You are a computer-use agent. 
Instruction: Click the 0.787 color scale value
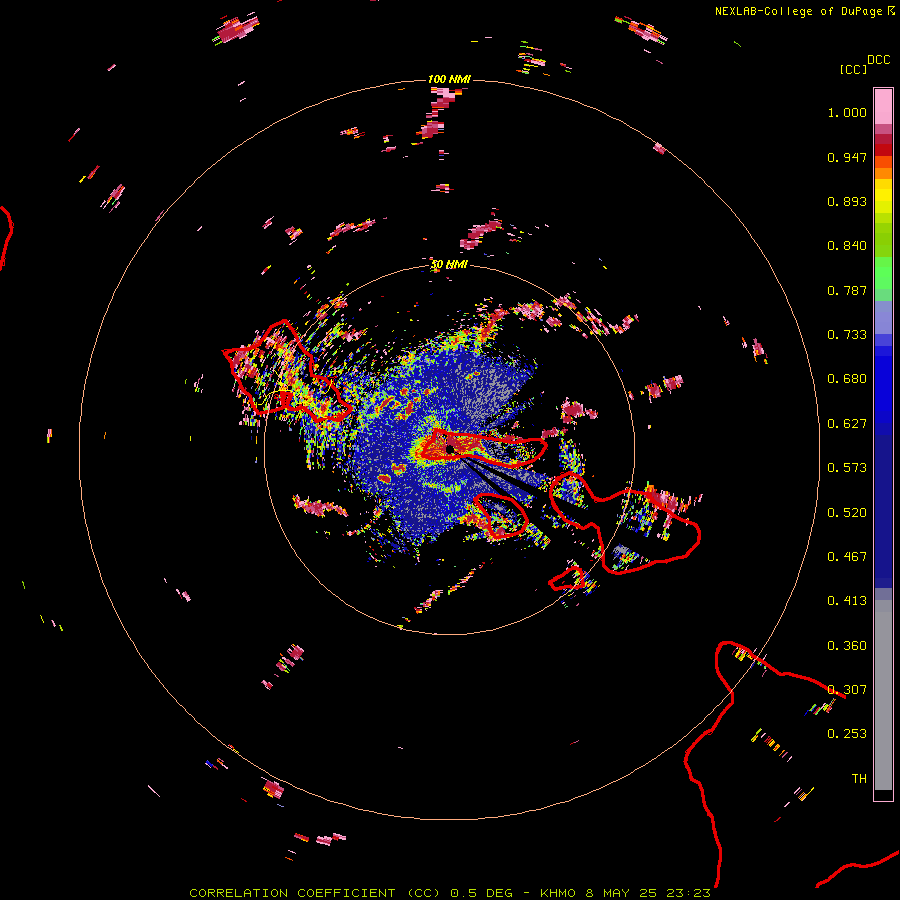point(847,290)
